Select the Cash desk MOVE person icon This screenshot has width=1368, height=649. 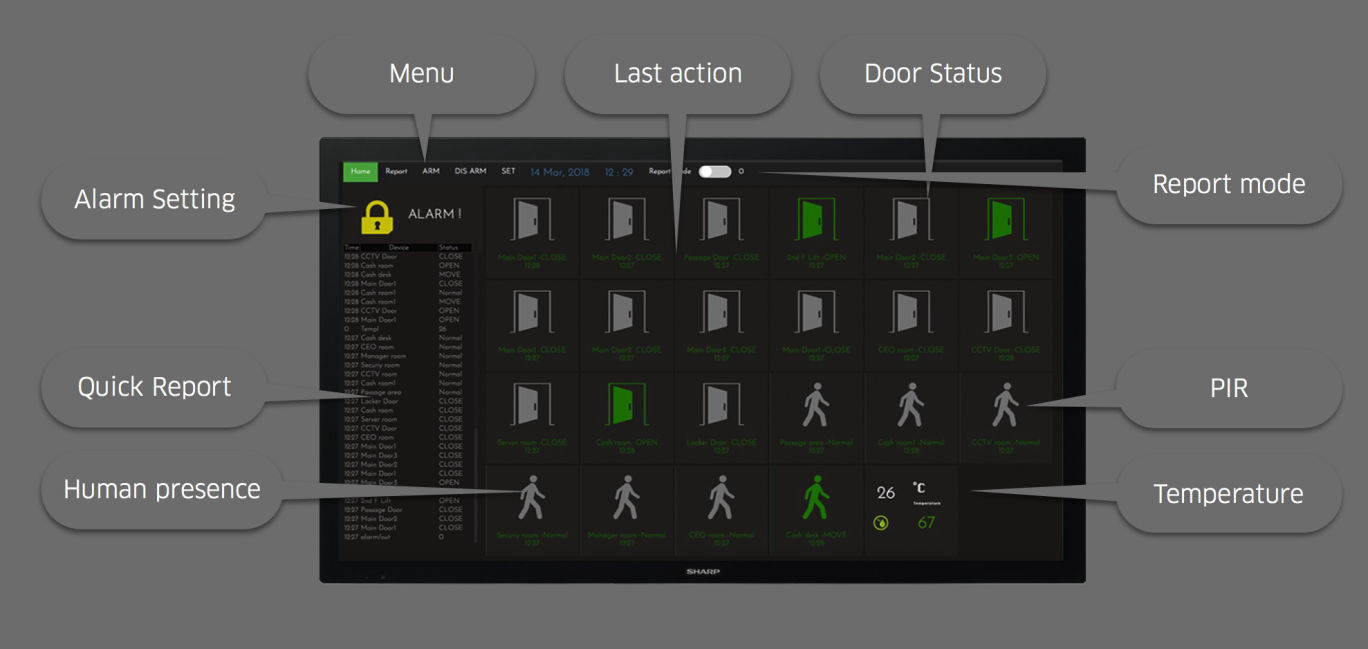816,498
